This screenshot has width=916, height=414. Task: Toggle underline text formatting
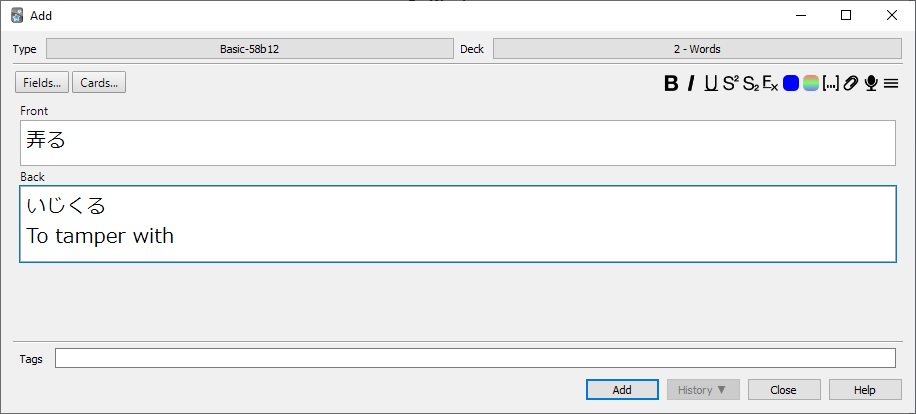711,84
